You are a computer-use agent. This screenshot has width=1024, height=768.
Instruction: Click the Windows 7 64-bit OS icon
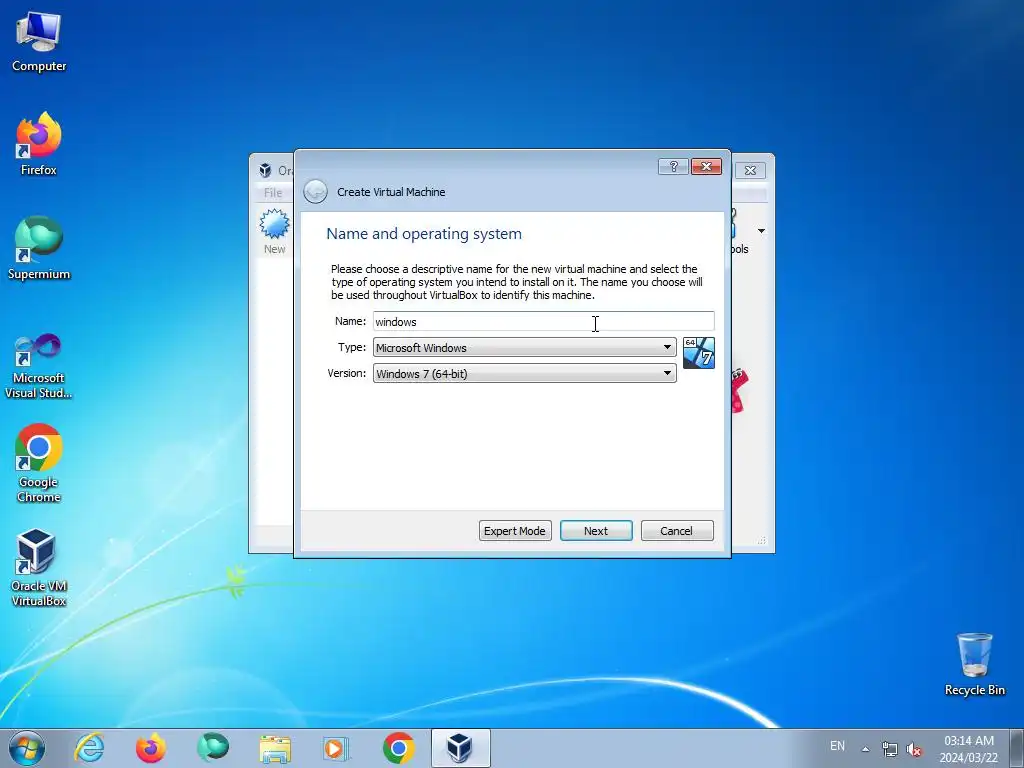click(699, 353)
